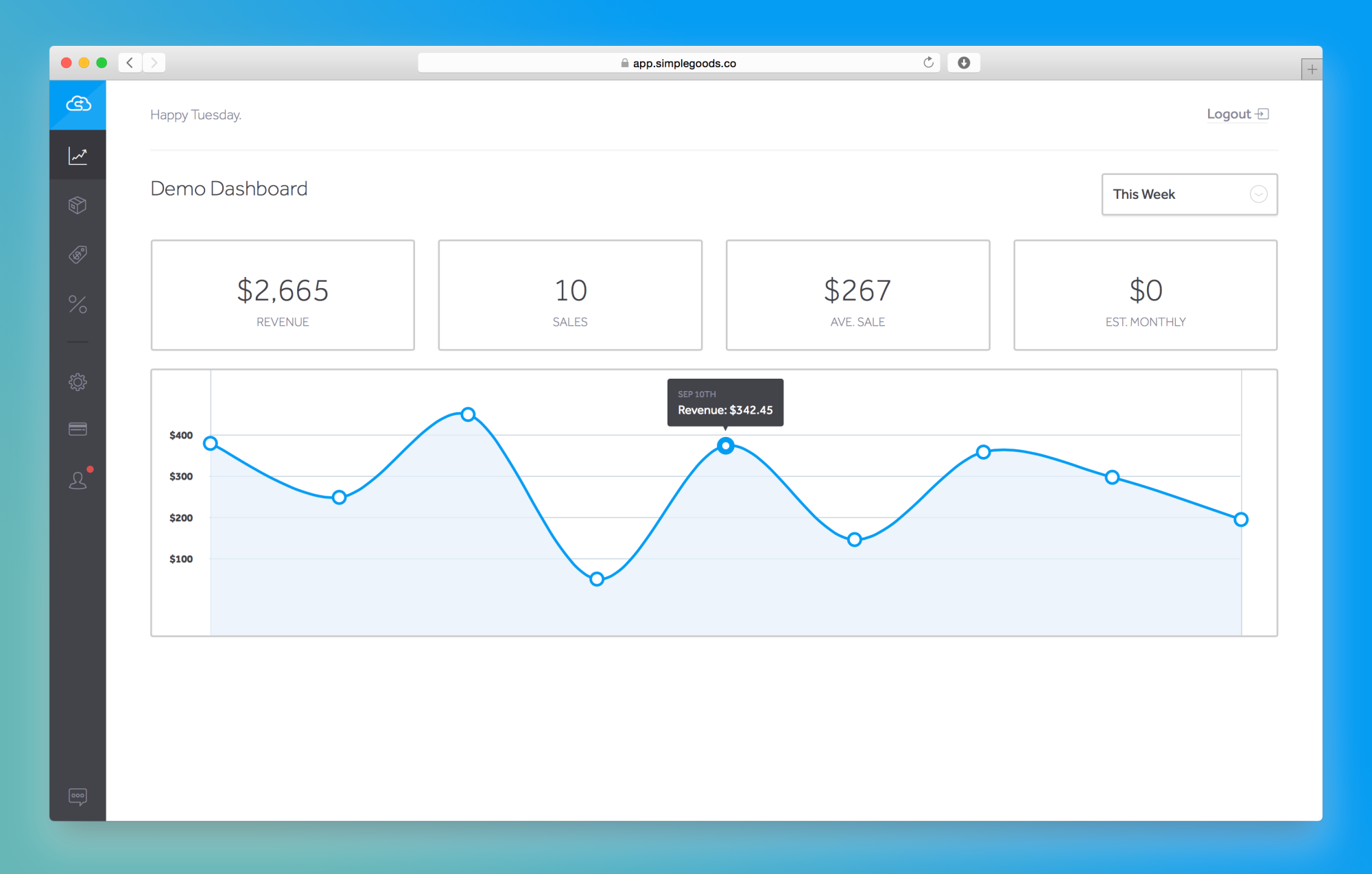This screenshot has height=874, width=1372.
Task: Select the $267 Ave. Sale card
Action: pyautogui.click(x=858, y=295)
